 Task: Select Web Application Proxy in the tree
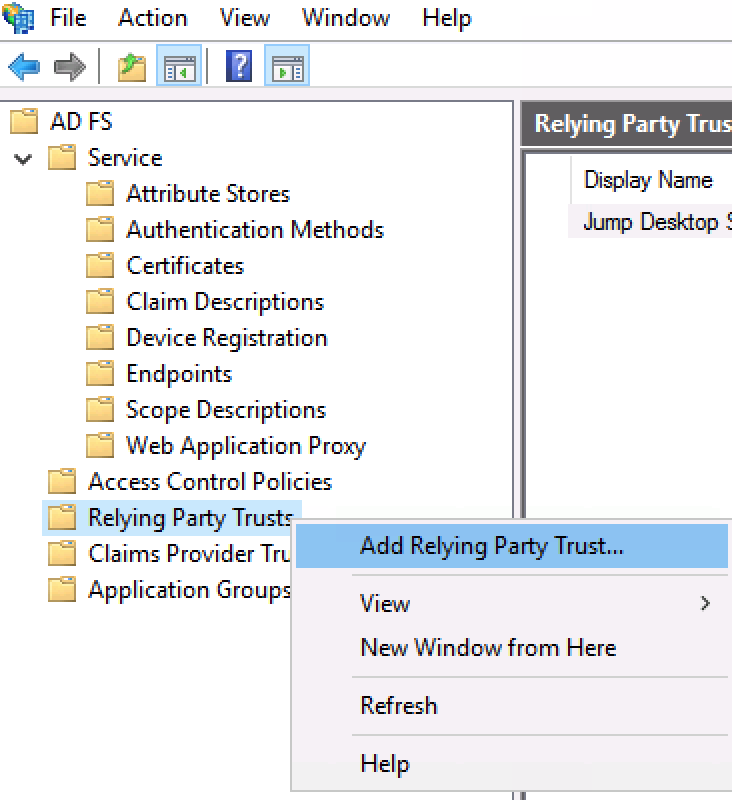point(246,446)
